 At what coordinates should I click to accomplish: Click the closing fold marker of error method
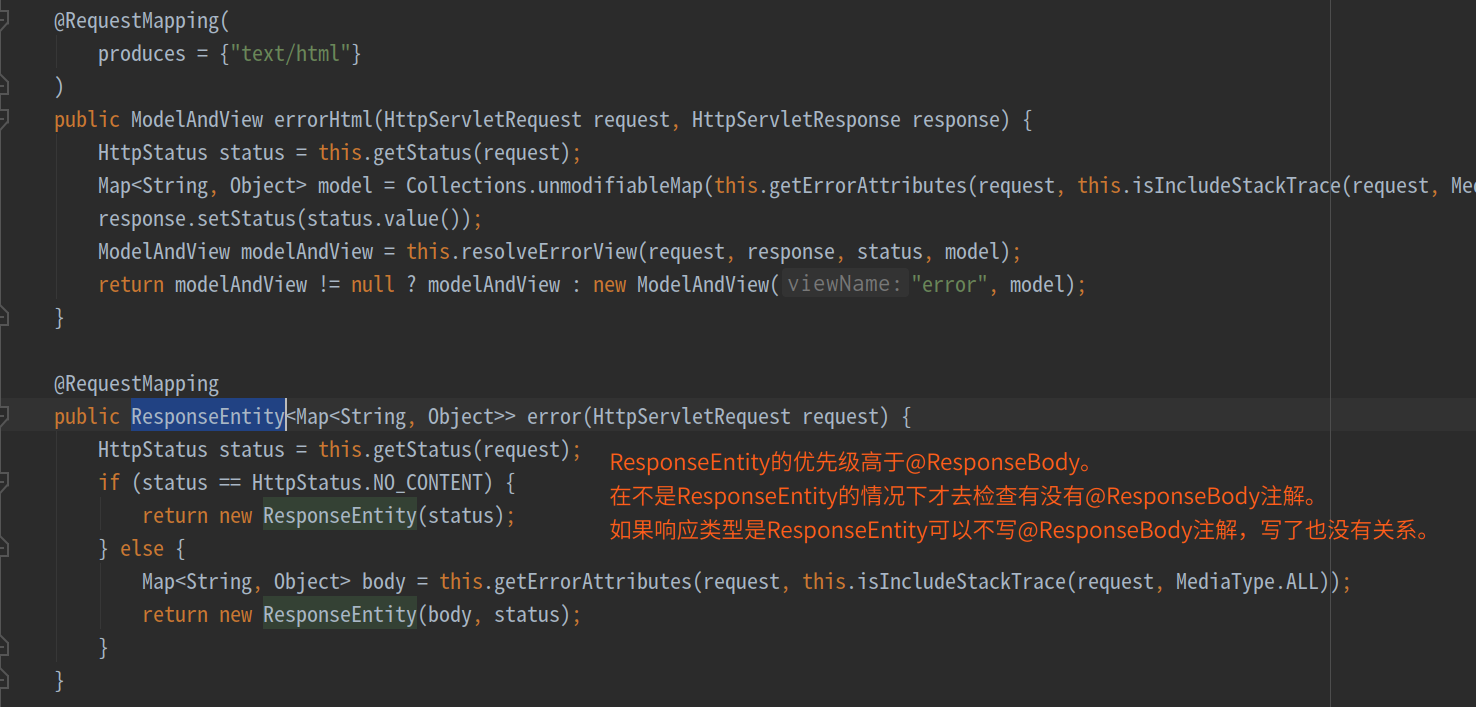pos(3,680)
